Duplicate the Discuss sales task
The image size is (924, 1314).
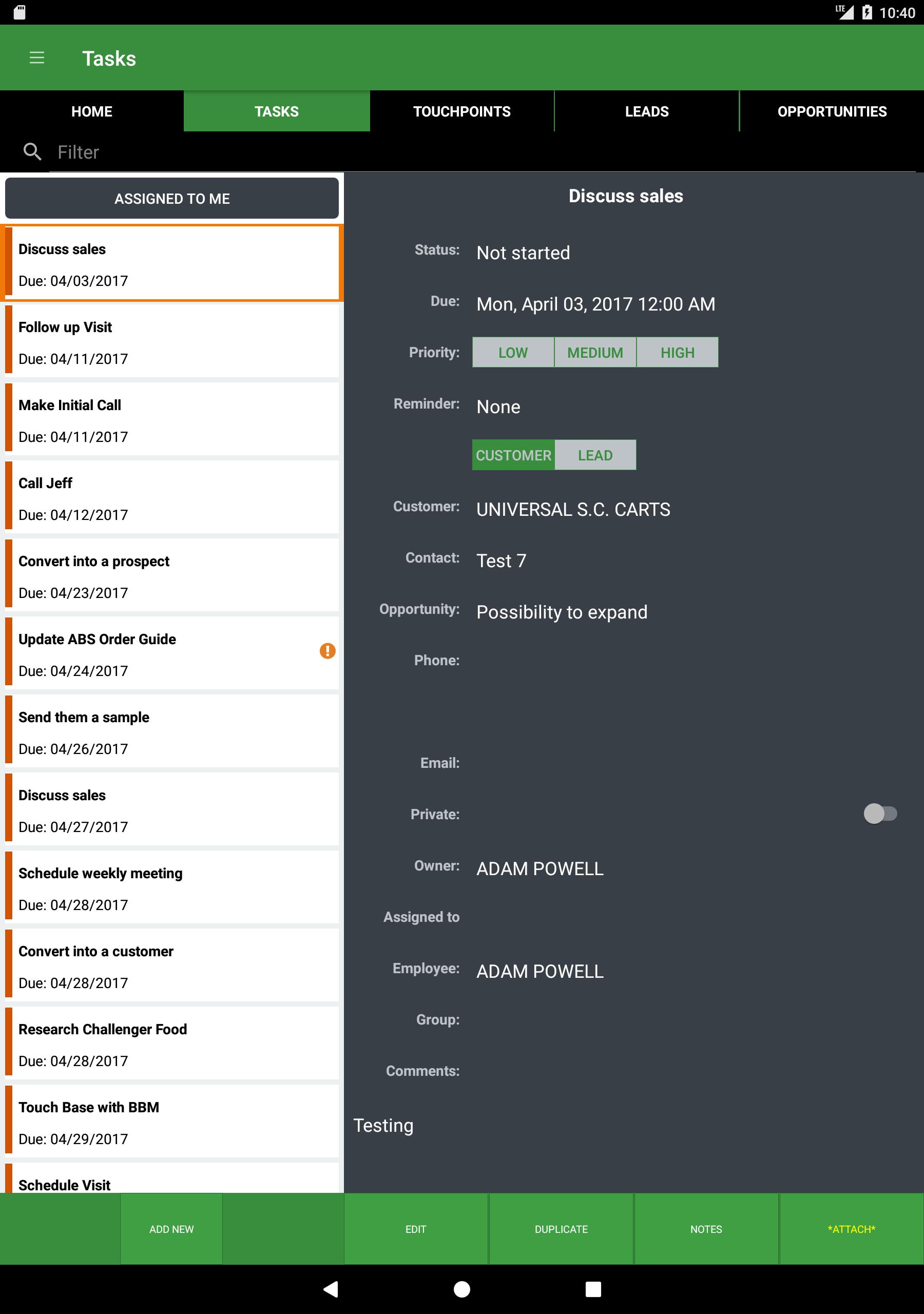tap(561, 1229)
